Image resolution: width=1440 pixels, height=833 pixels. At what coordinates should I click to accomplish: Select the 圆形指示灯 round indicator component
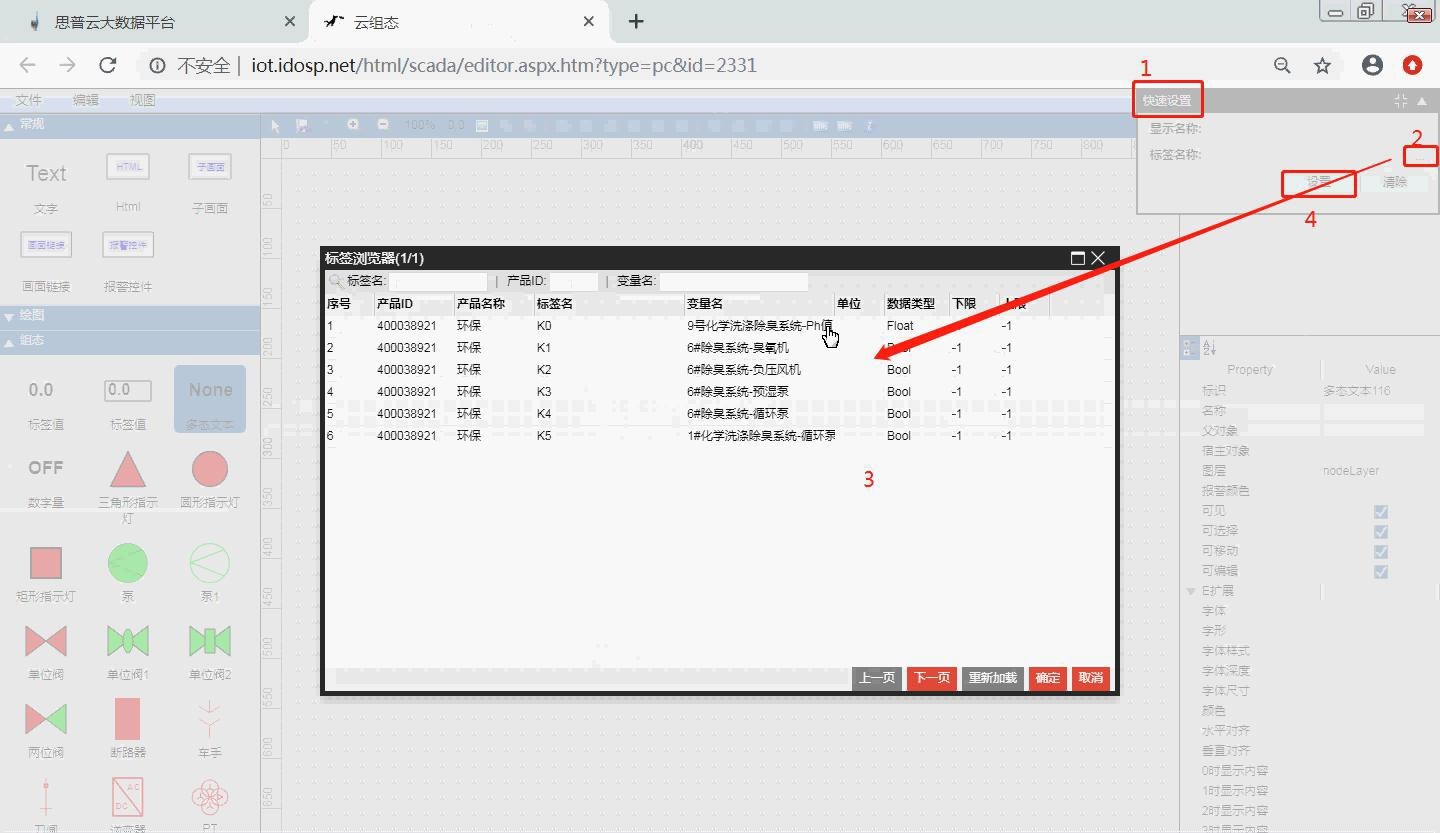click(209, 469)
